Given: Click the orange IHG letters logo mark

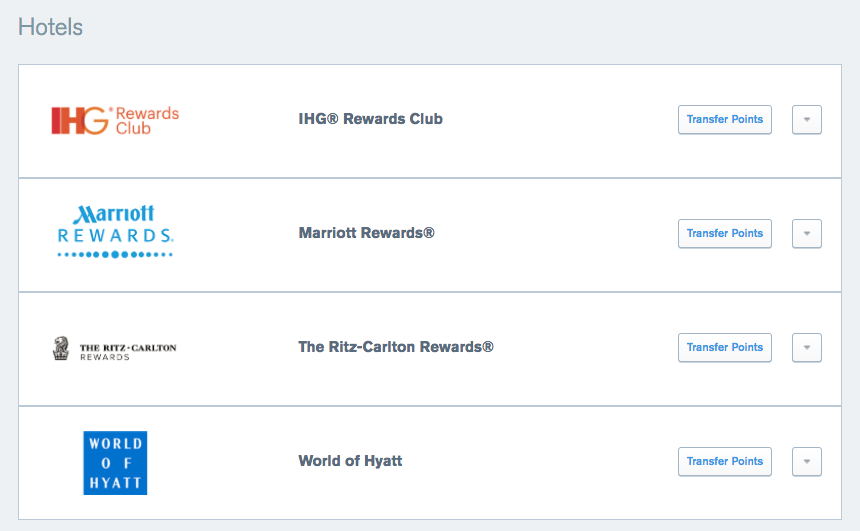Looking at the screenshot, I should click(x=80, y=120).
